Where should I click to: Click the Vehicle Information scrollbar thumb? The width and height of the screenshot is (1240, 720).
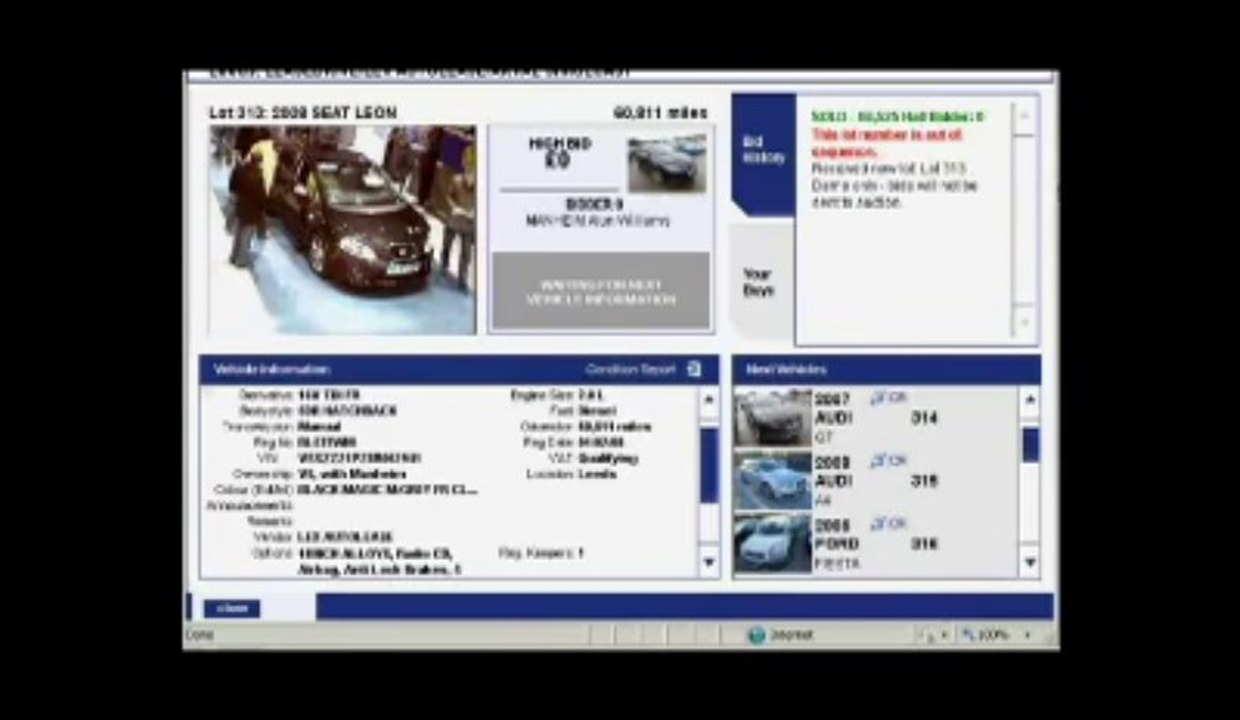[708, 465]
